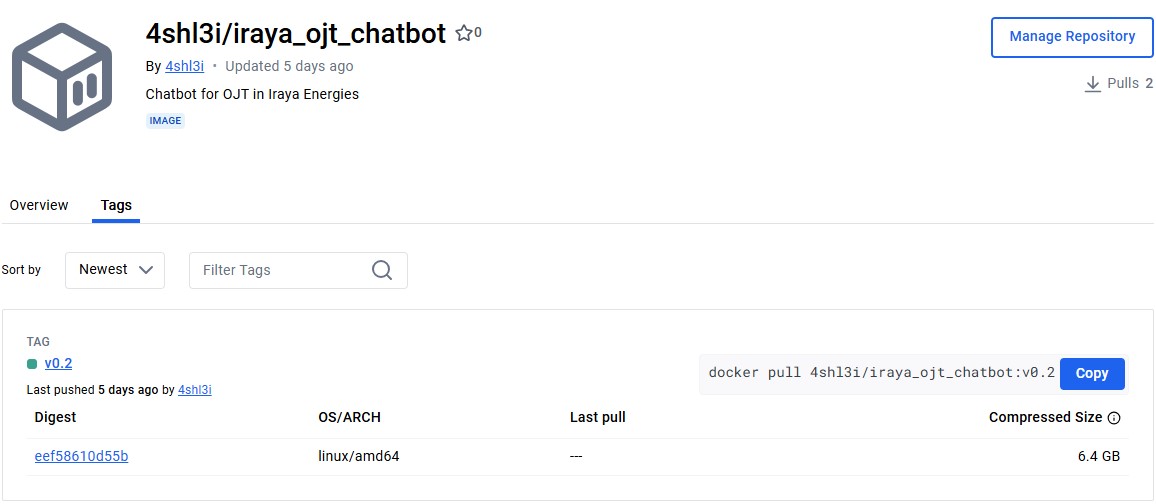Copy the docker pull command
The image size is (1156, 504).
[x=1091, y=373]
